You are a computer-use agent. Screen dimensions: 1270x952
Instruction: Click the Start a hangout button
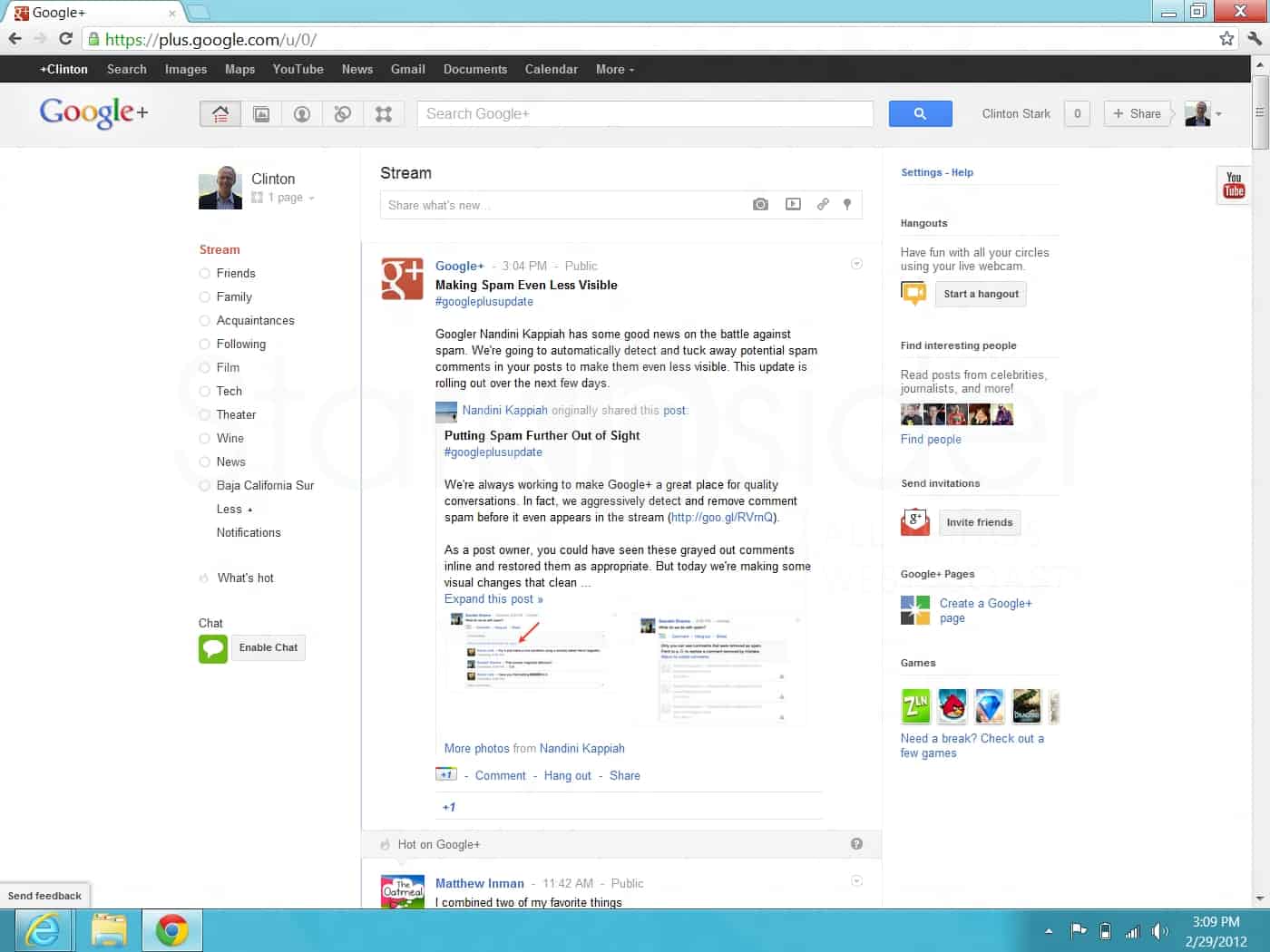(981, 294)
